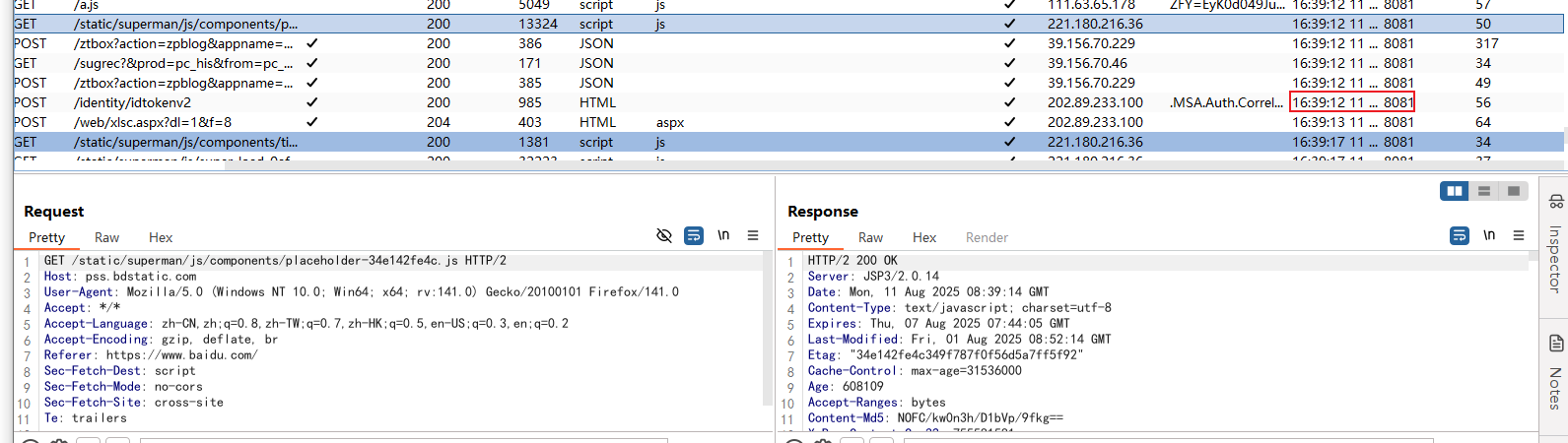This screenshot has height=443, width=1568.
Task: Click the Age: 608109 line
Action: [x=846, y=387]
